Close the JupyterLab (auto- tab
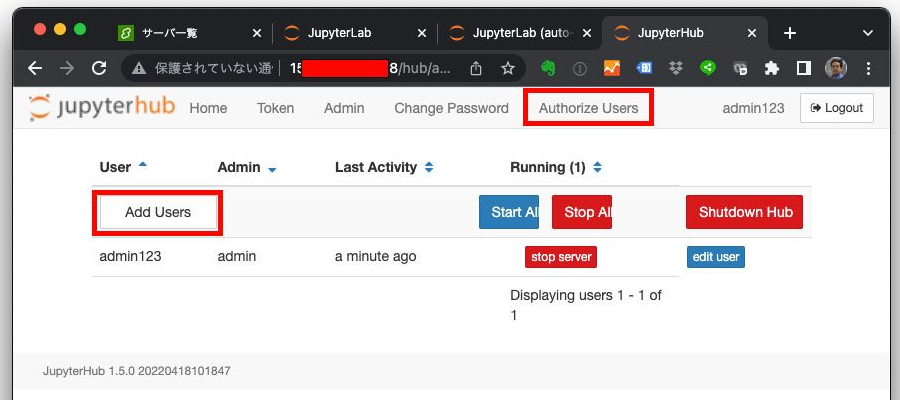Viewport: 900px width, 400px height. click(x=587, y=33)
